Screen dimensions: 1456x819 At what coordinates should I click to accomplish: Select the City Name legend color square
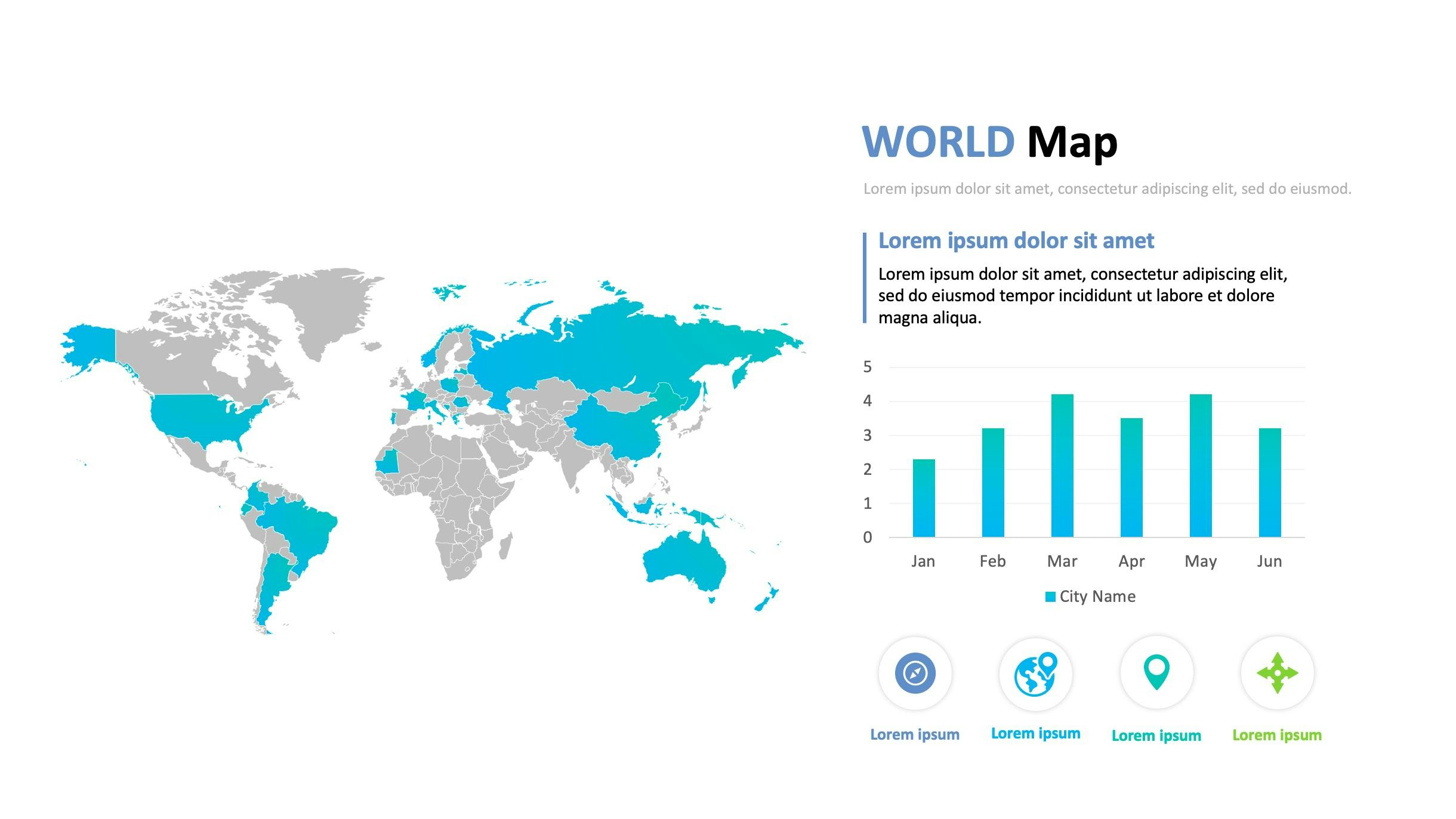coord(1050,597)
